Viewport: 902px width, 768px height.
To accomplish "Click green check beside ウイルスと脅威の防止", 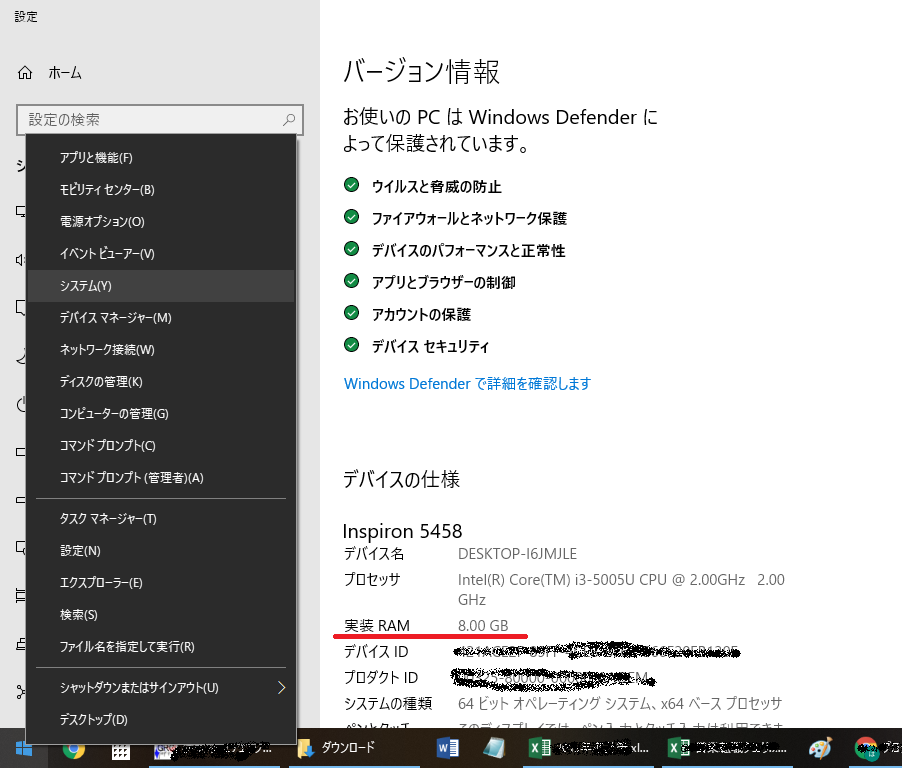I will (351, 185).
